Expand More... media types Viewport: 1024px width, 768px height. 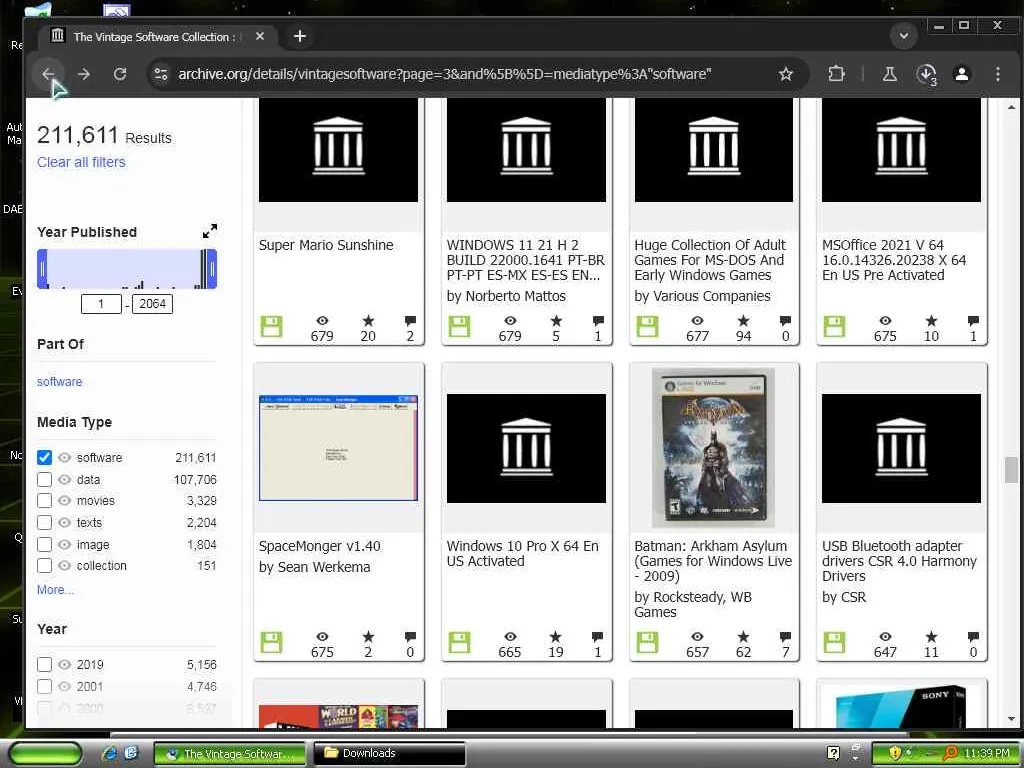(56, 590)
